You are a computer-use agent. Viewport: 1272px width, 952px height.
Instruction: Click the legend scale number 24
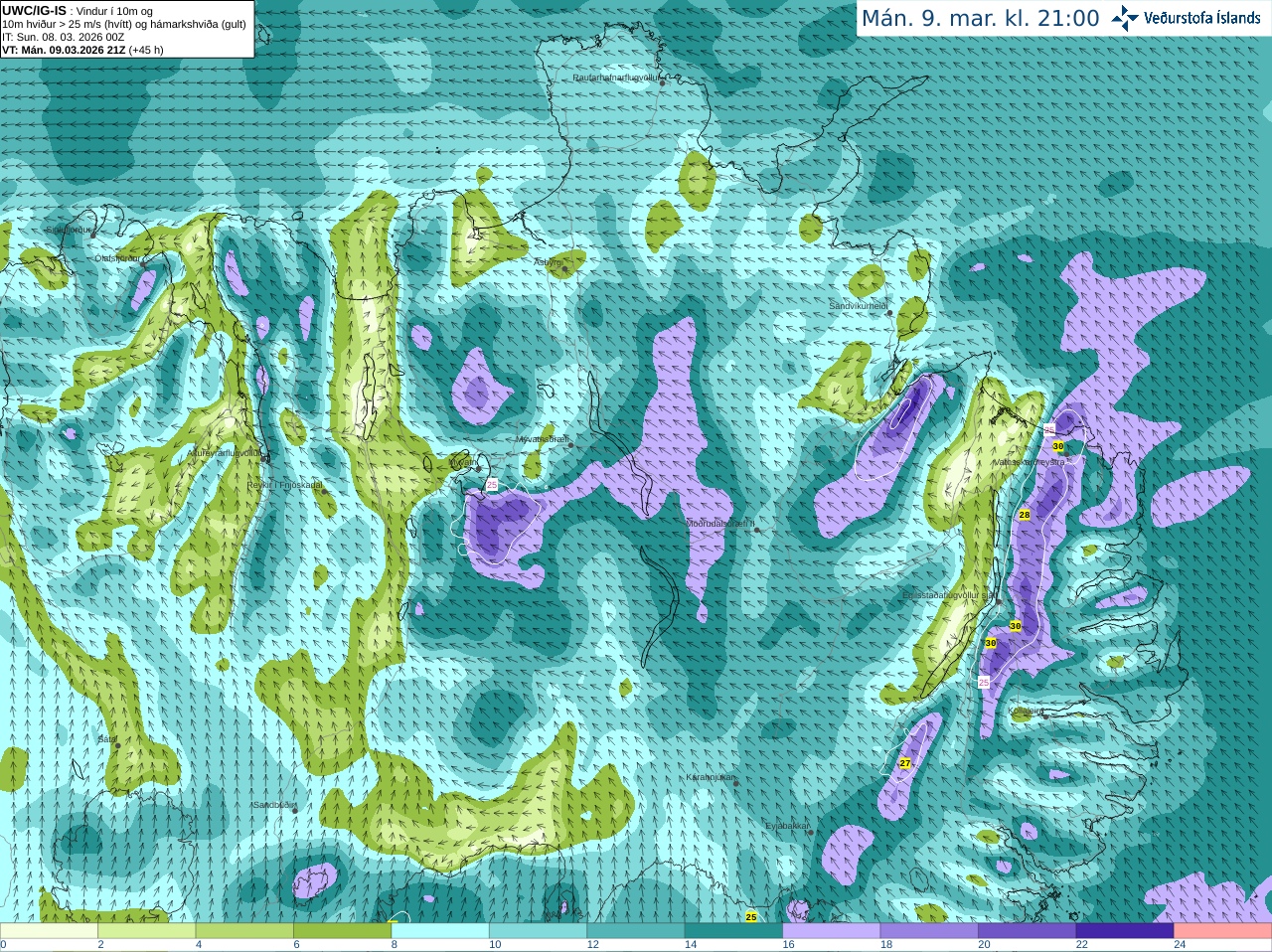click(x=1180, y=945)
